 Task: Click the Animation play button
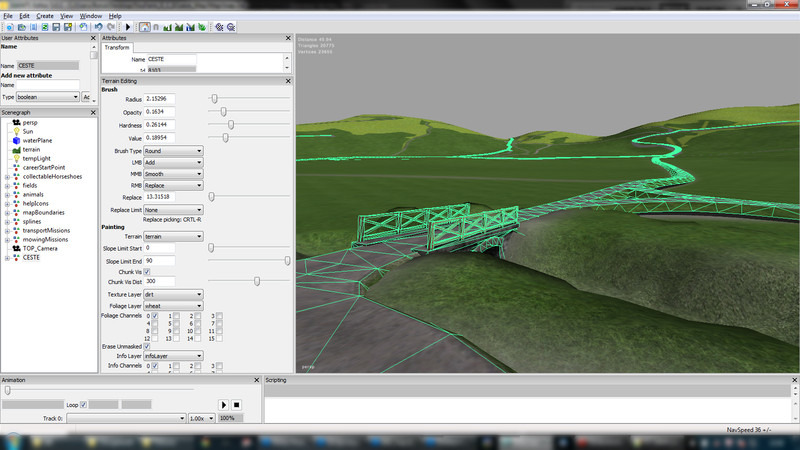223,405
